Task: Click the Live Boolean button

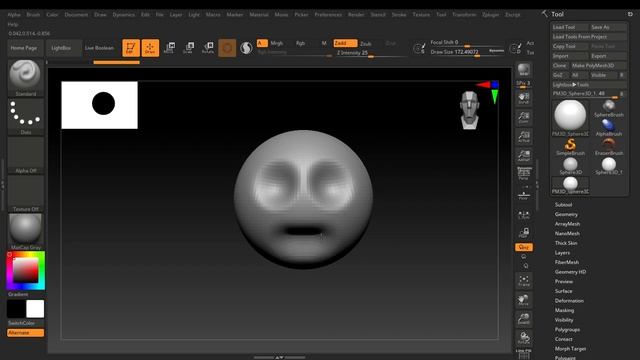Action: click(x=99, y=48)
